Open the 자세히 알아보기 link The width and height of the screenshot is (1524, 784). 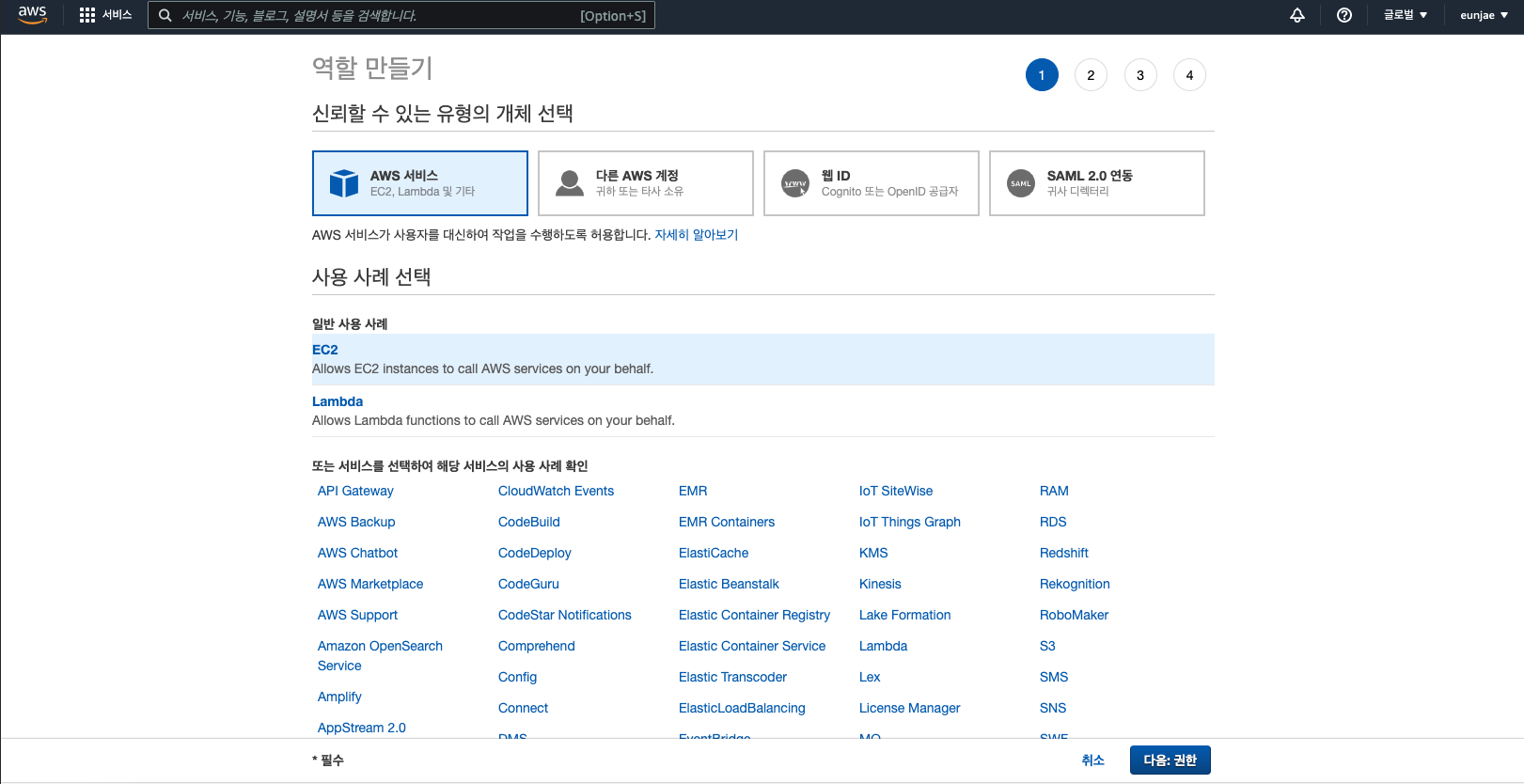(x=697, y=235)
